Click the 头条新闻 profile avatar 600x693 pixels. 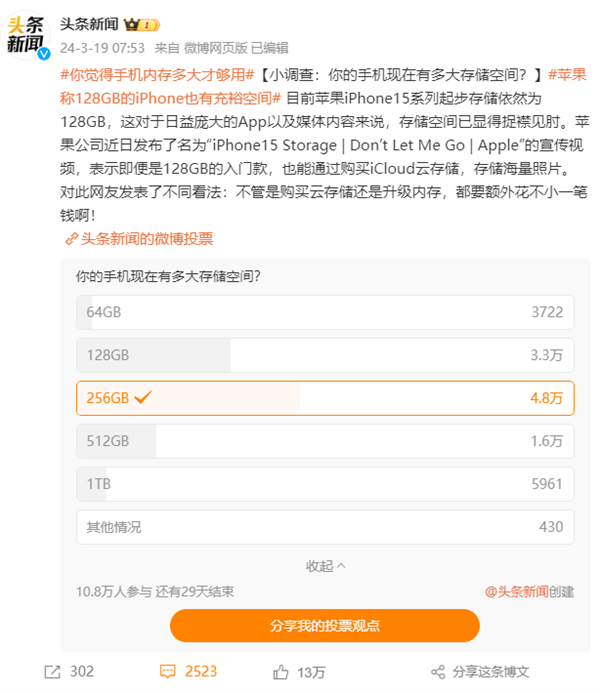click(26, 33)
